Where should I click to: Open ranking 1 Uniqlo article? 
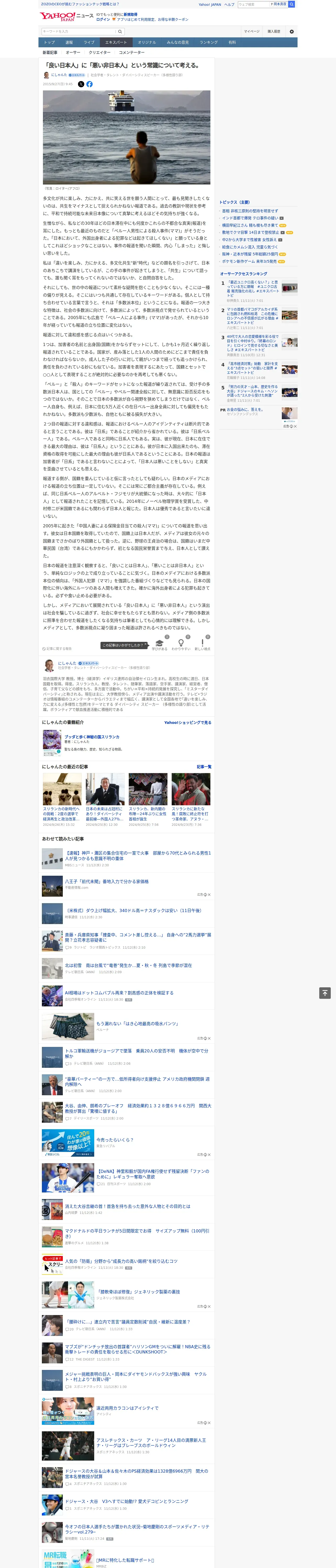[x=253, y=289]
